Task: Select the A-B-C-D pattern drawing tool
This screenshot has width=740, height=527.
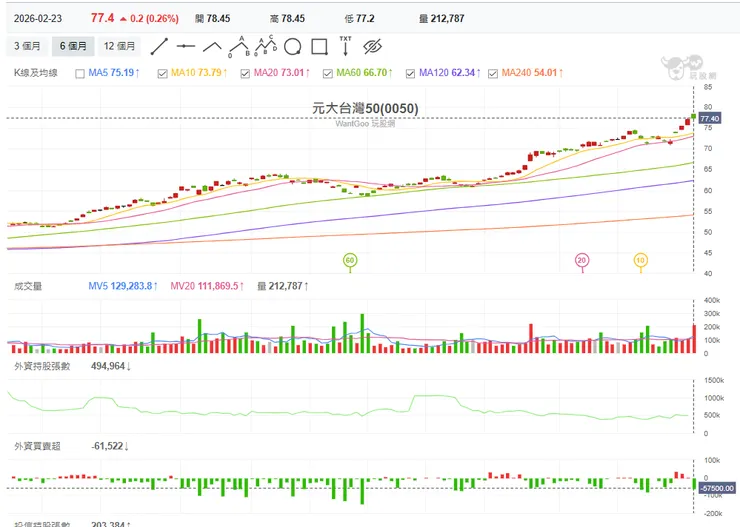Action: click(266, 45)
